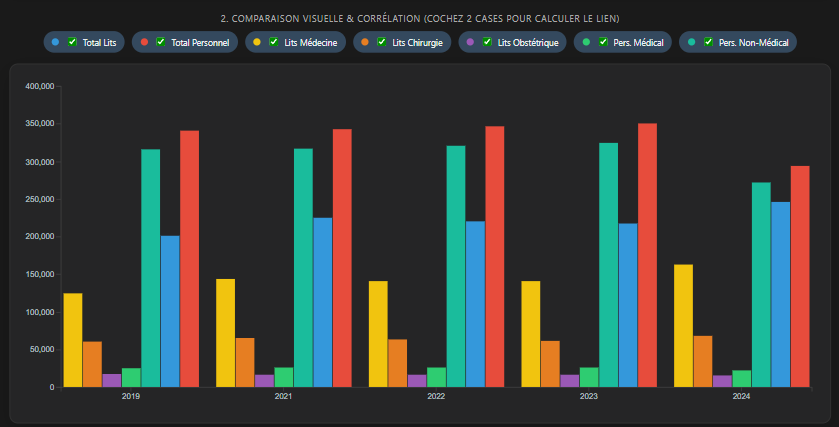839x427 pixels.
Task: Click the yellow dot beside Lits Médecine
Action: pyautogui.click(x=259, y=42)
